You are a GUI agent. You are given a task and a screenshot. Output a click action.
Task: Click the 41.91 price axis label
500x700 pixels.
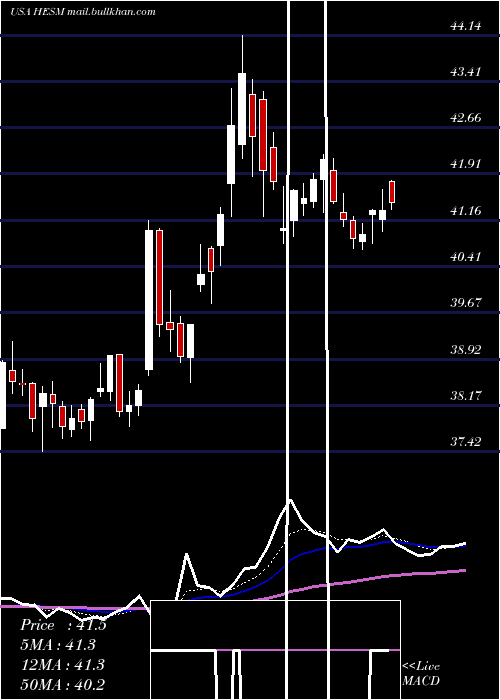[x=466, y=164]
